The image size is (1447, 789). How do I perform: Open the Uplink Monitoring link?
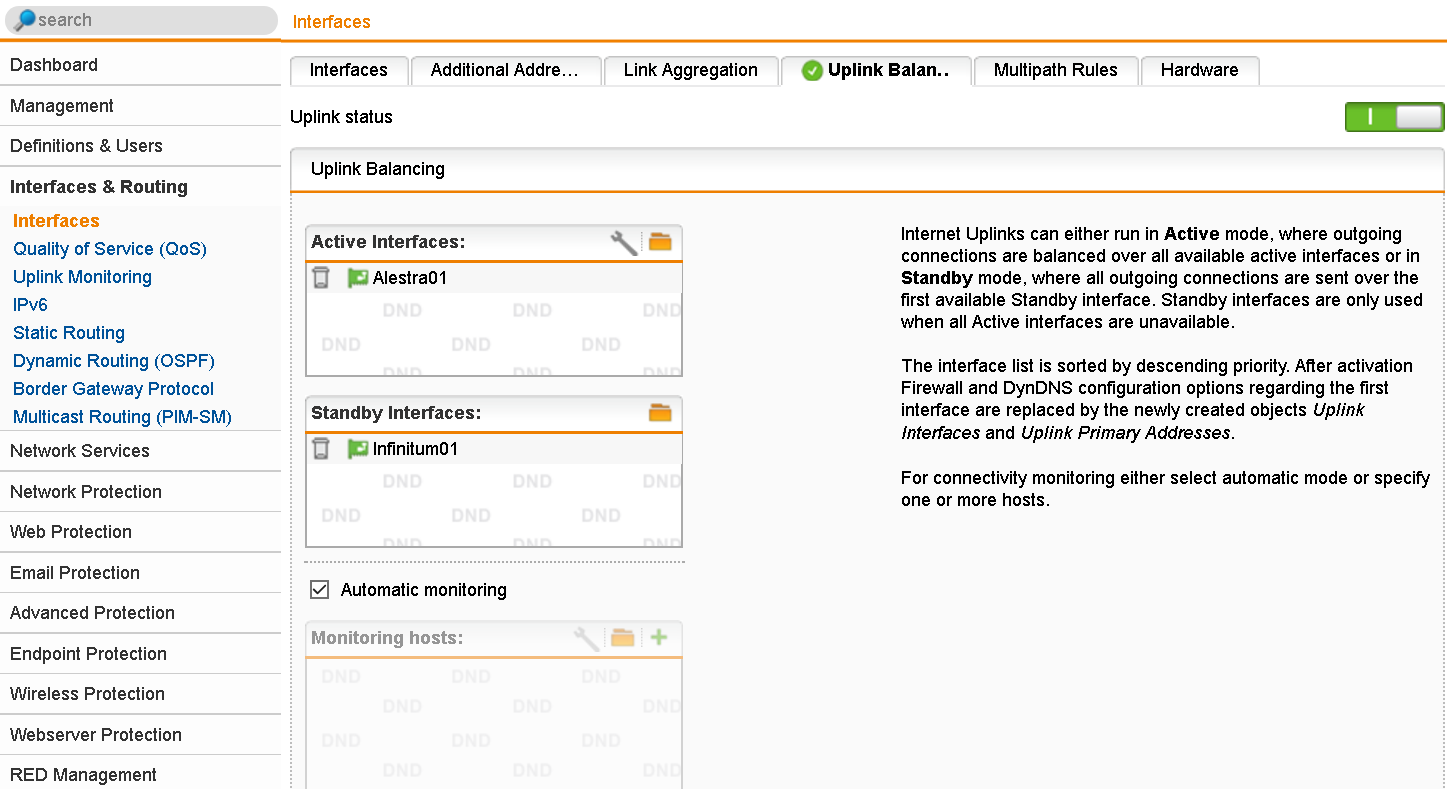pyautogui.click(x=82, y=277)
